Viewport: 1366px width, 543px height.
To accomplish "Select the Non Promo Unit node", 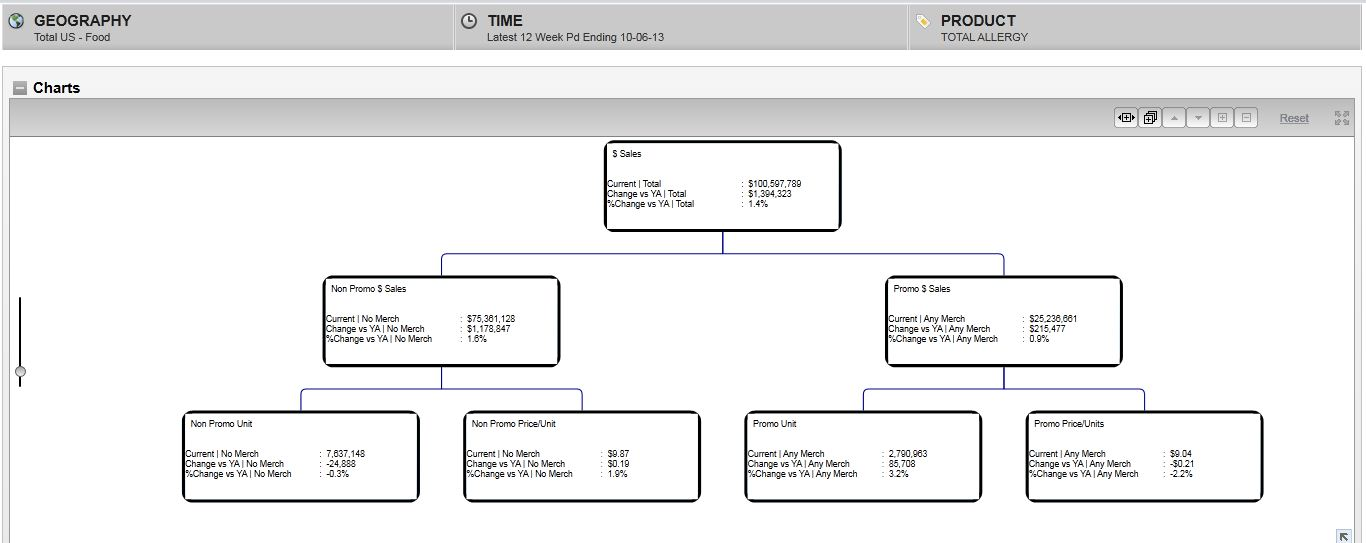I will (x=300, y=456).
